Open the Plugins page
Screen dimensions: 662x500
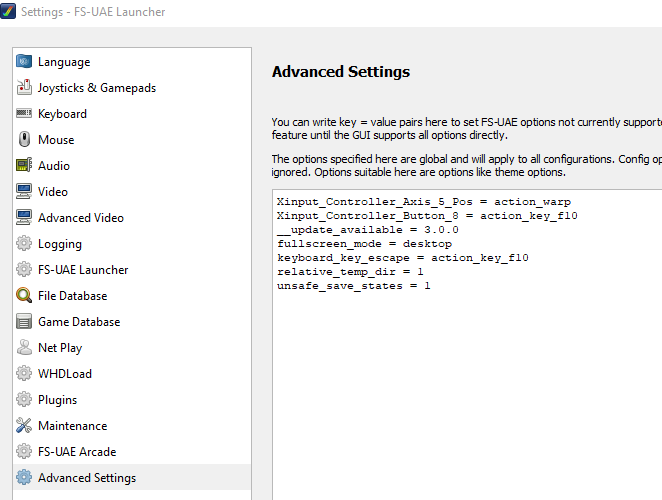132,399
